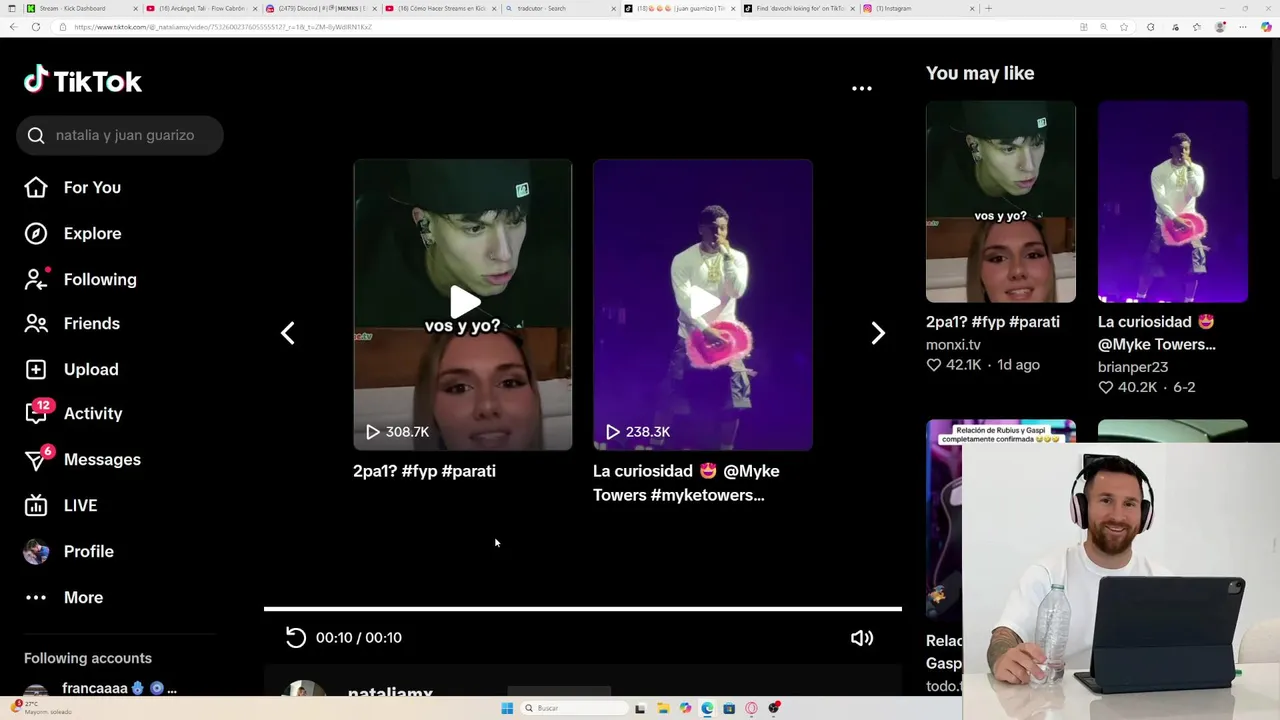Click the Upload plus icon
1280x720 pixels.
pyautogui.click(x=36, y=369)
